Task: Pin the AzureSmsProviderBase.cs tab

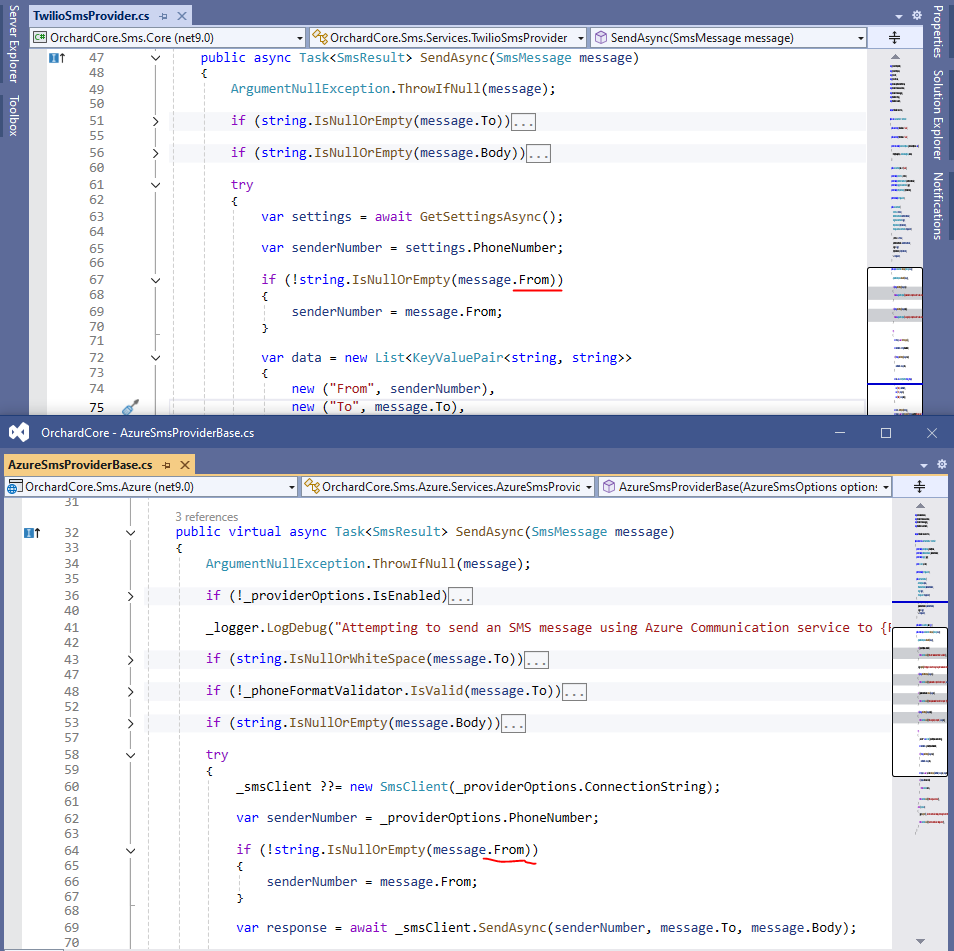Action: coord(166,465)
